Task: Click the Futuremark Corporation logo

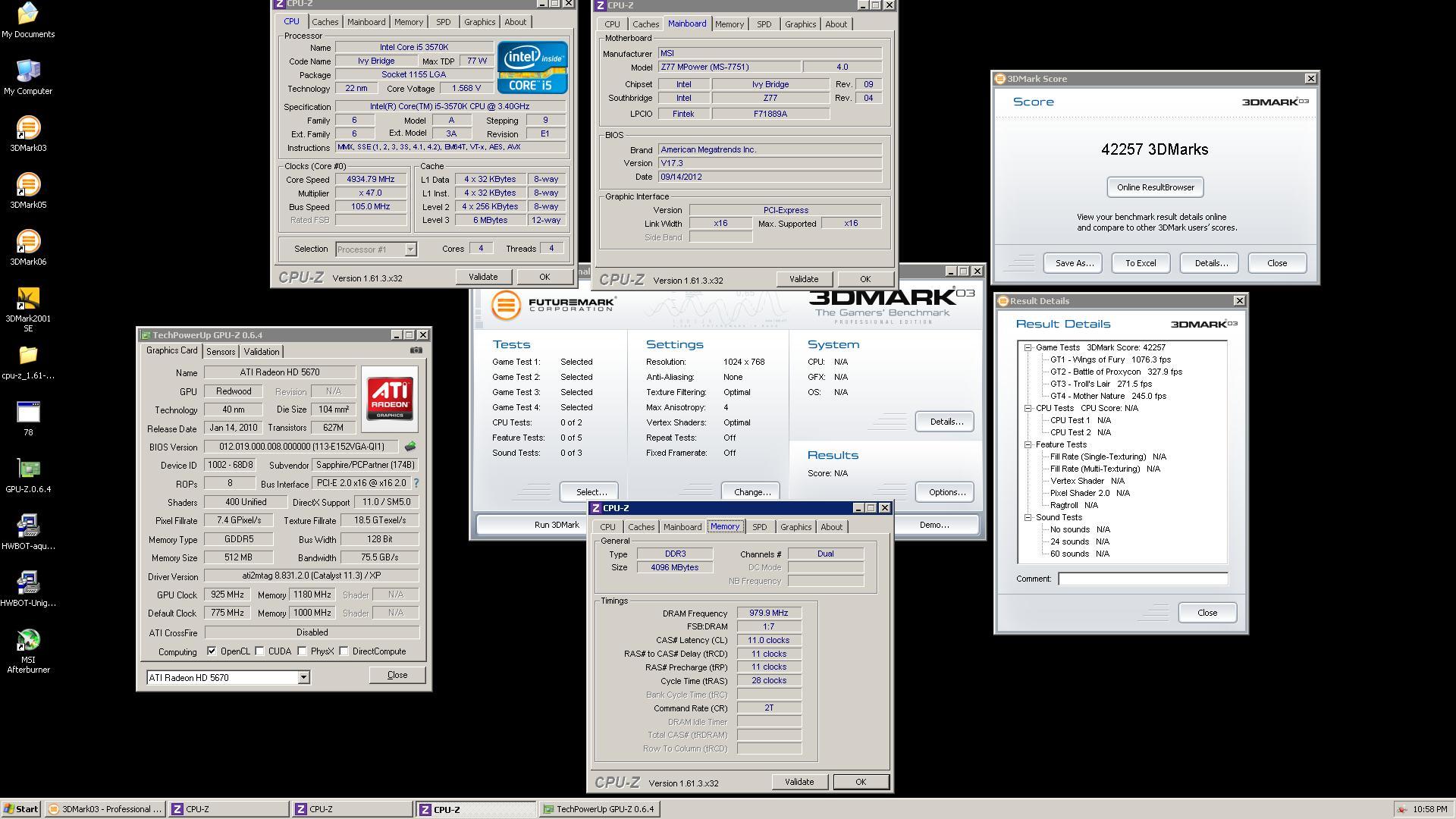Action: [553, 306]
